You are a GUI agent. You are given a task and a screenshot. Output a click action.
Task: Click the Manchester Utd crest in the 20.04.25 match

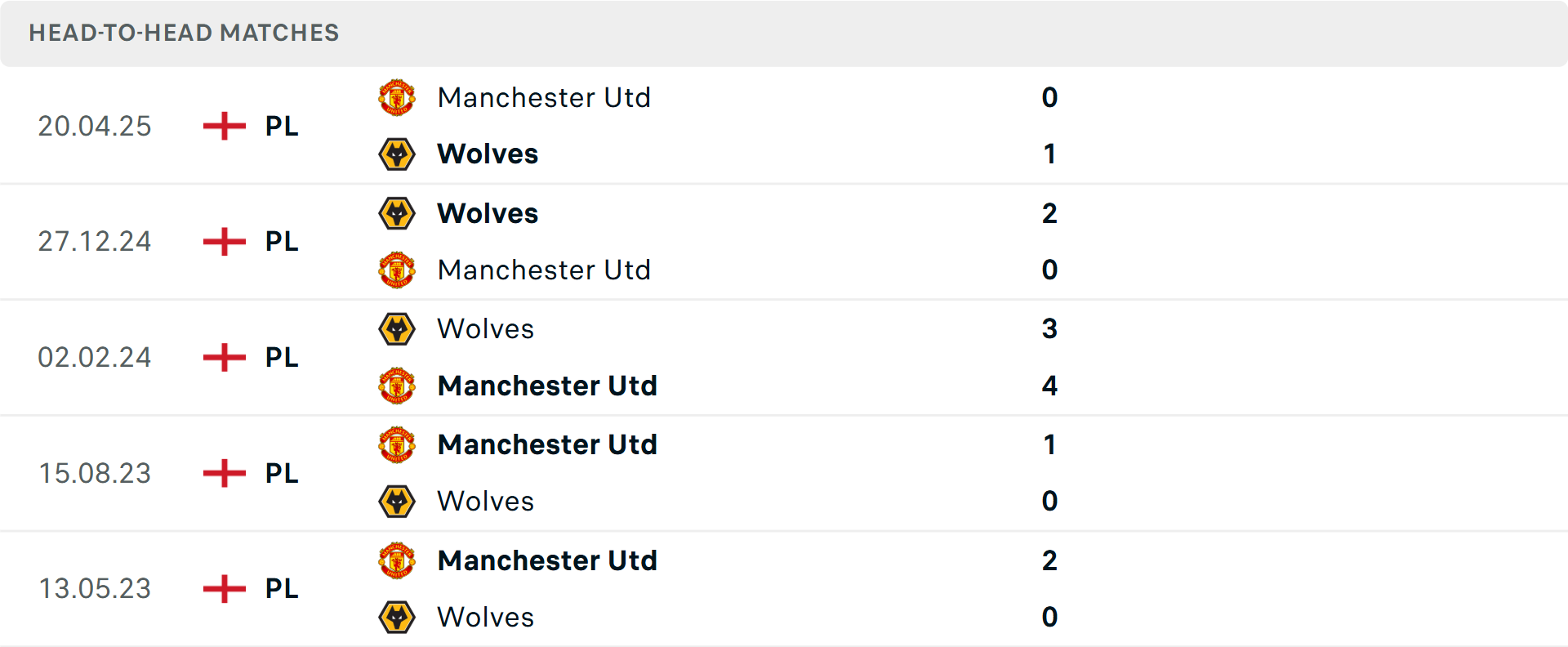pos(397,96)
